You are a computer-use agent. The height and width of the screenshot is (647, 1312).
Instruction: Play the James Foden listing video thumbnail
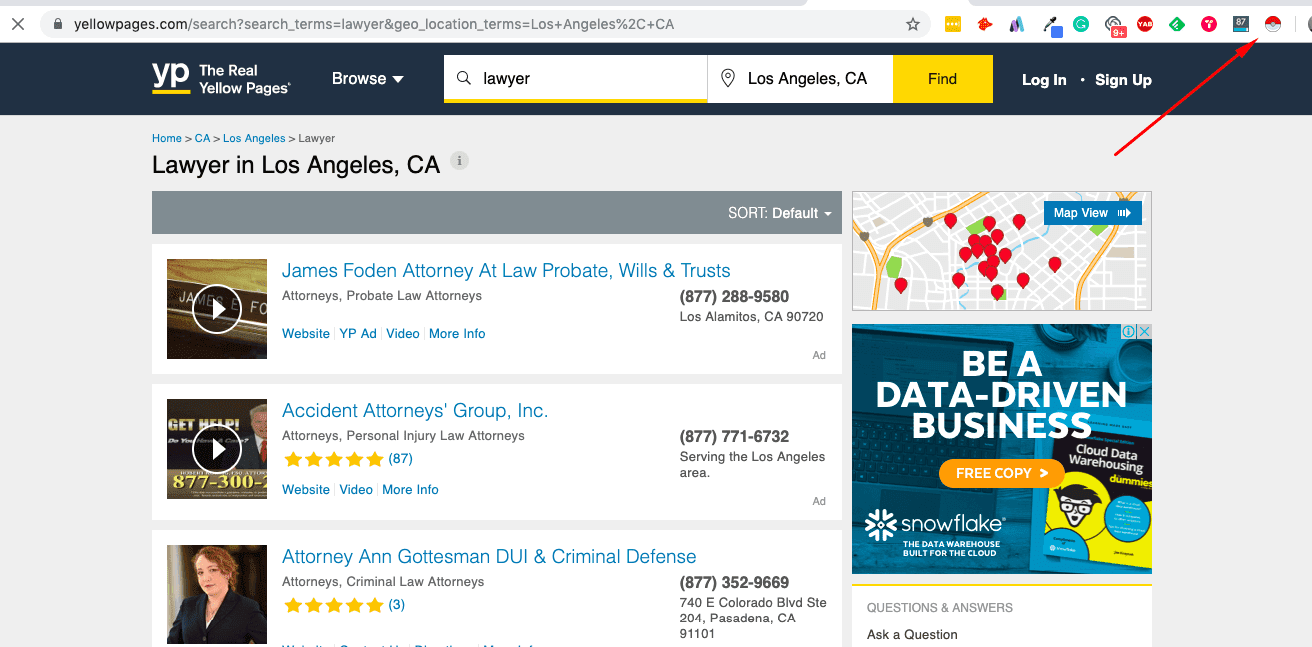(216, 308)
